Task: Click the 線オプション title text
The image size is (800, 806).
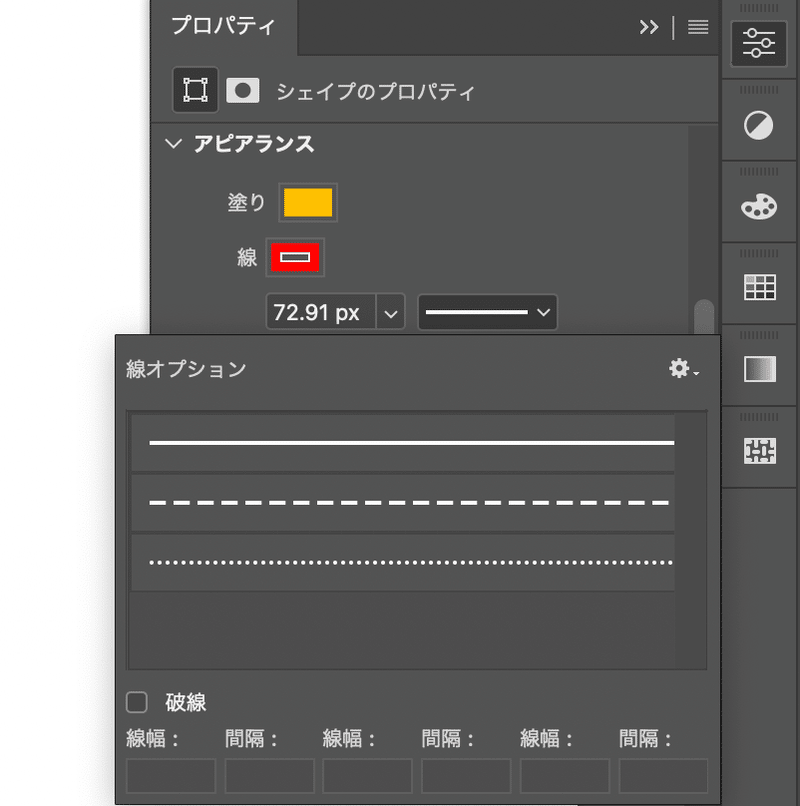Action: (x=186, y=369)
